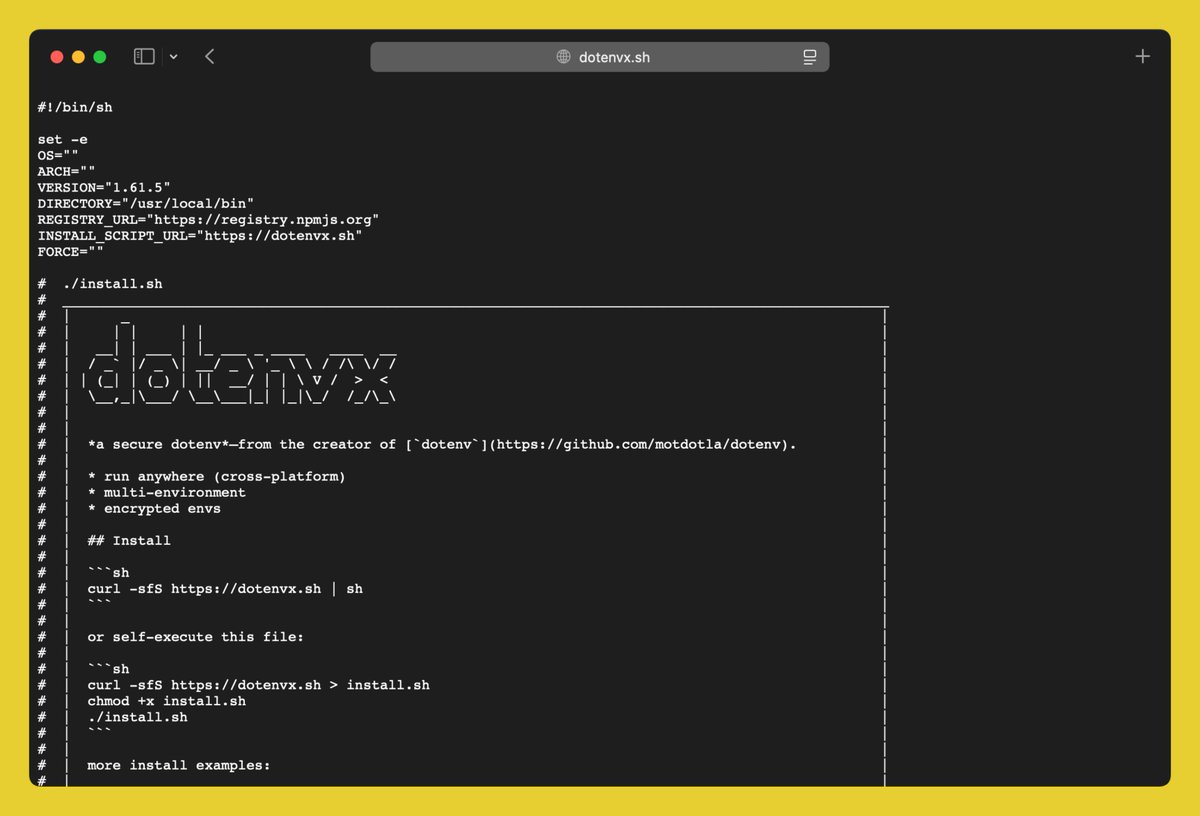
Task: Open the sidebar options dropdown chevron
Action: pos(173,57)
